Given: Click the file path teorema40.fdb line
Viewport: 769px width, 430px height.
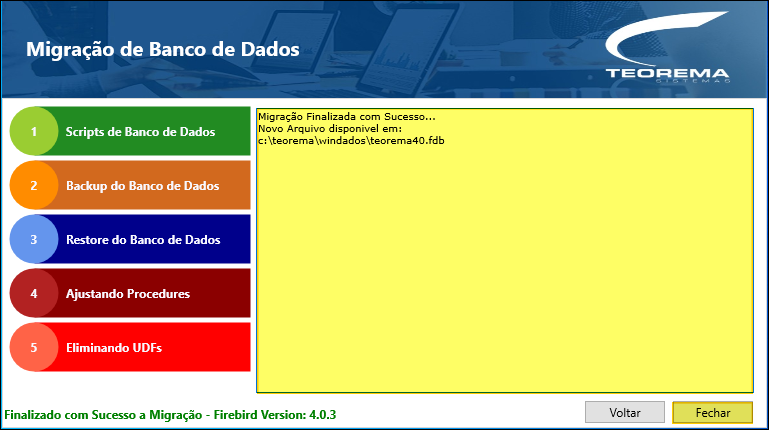Looking at the screenshot, I should tap(351, 141).
